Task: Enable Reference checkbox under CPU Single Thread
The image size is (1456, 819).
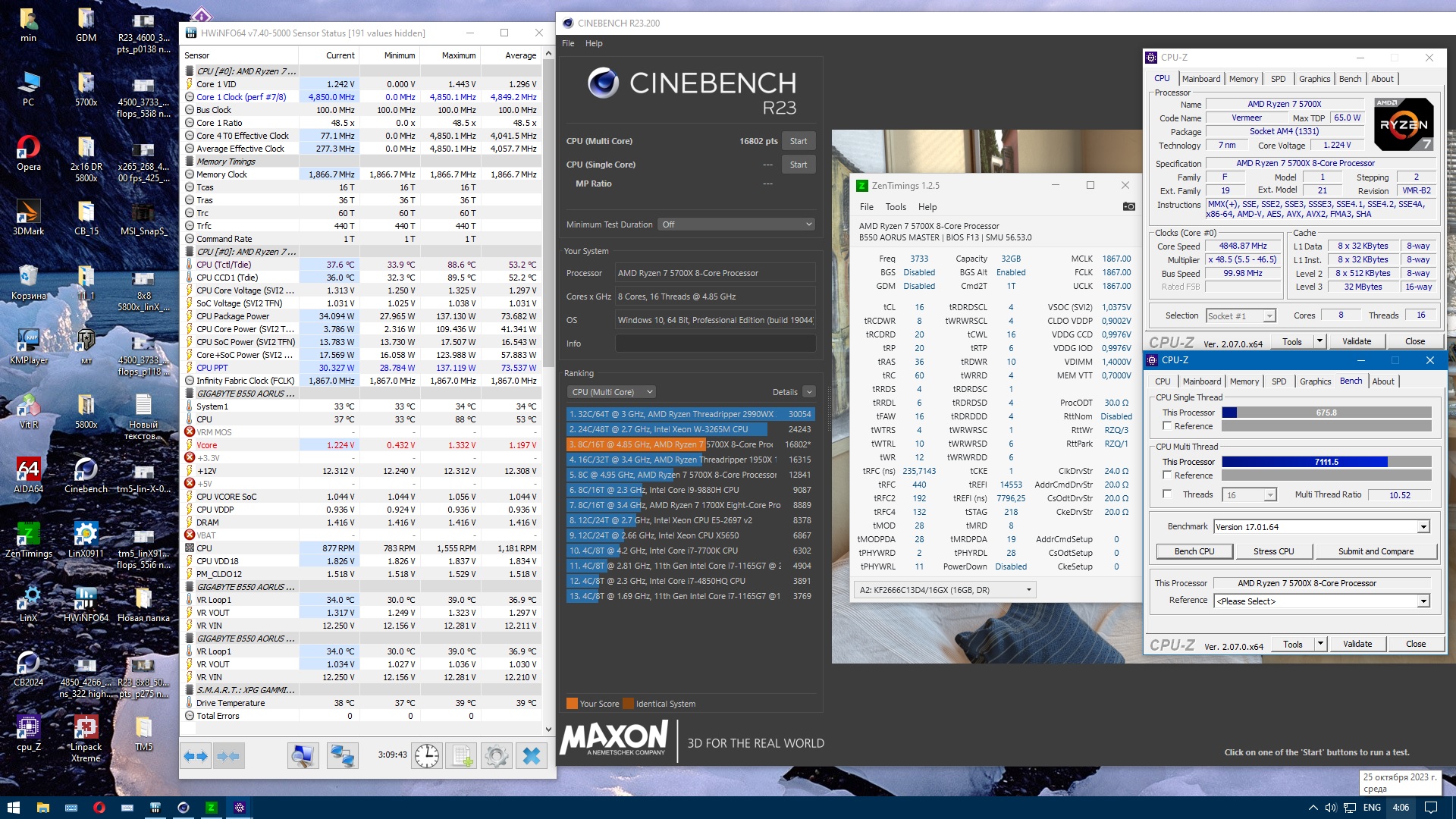Action: tap(1168, 426)
